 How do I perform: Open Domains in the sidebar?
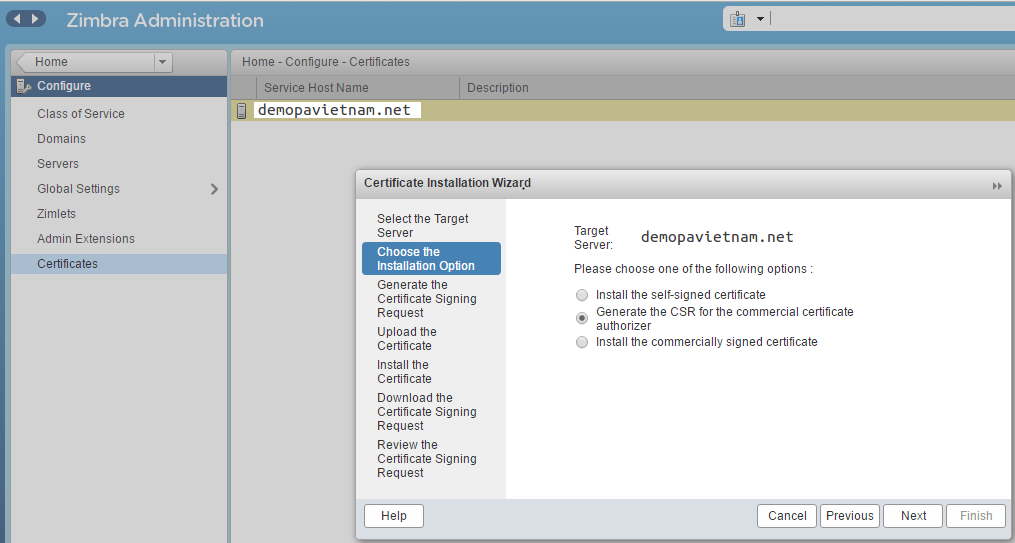pyautogui.click(x=61, y=139)
